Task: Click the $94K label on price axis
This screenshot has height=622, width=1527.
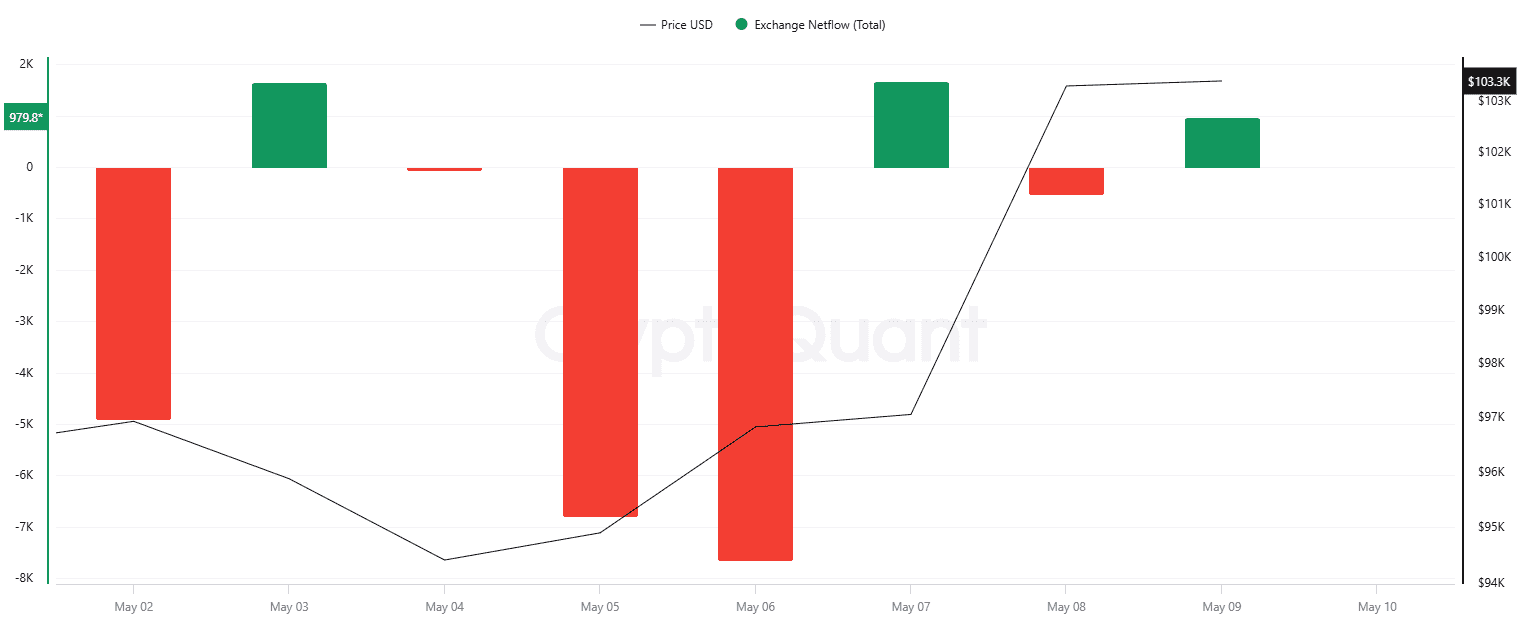Action: click(x=1490, y=582)
